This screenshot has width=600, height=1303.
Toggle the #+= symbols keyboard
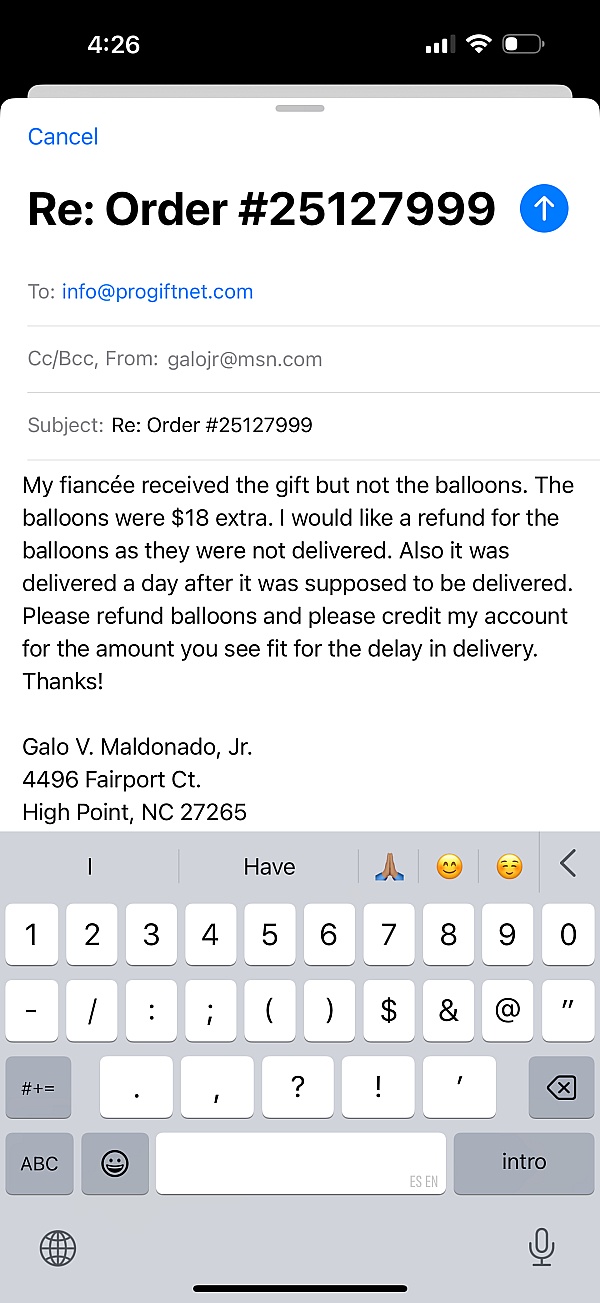(x=39, y=1087)
